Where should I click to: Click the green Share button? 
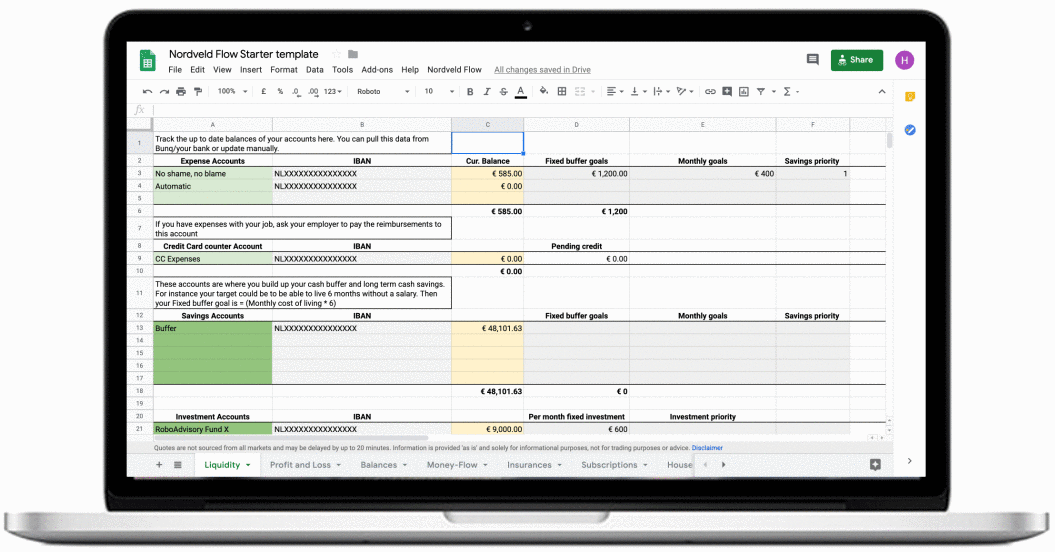(857, 60)
